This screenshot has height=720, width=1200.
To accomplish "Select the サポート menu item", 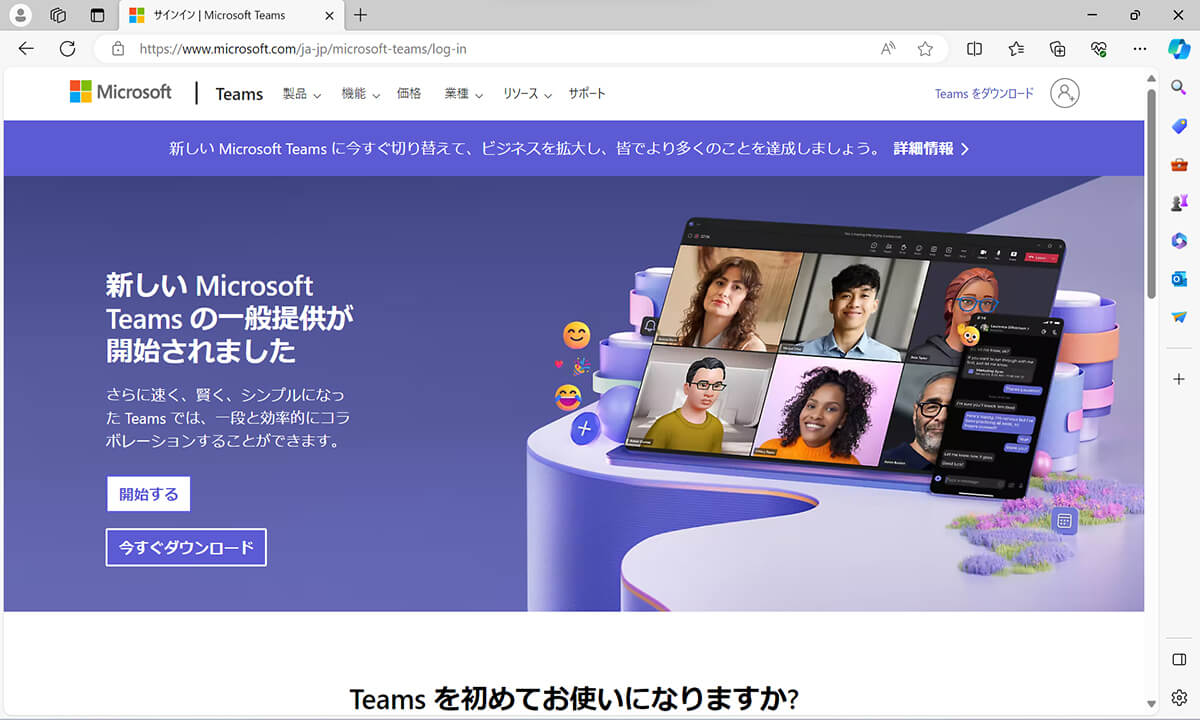I will tap(586, 93).
